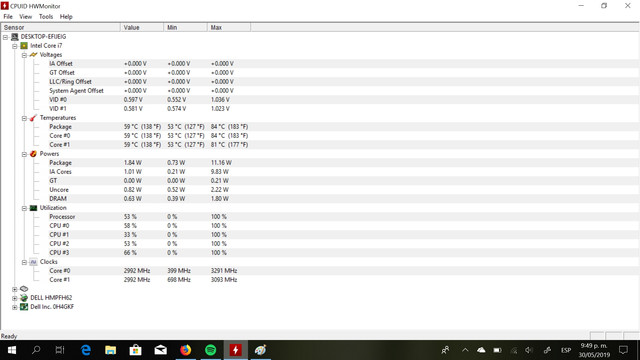
Task: Click the Min column header
Action: tap(186, 27)
